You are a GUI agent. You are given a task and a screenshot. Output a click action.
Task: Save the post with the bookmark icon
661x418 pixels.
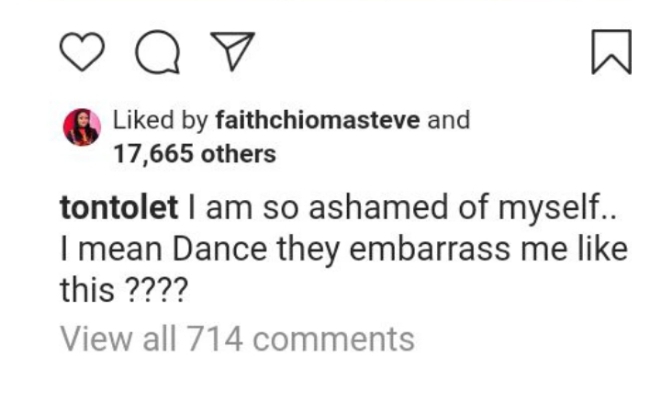coord(610,52)
